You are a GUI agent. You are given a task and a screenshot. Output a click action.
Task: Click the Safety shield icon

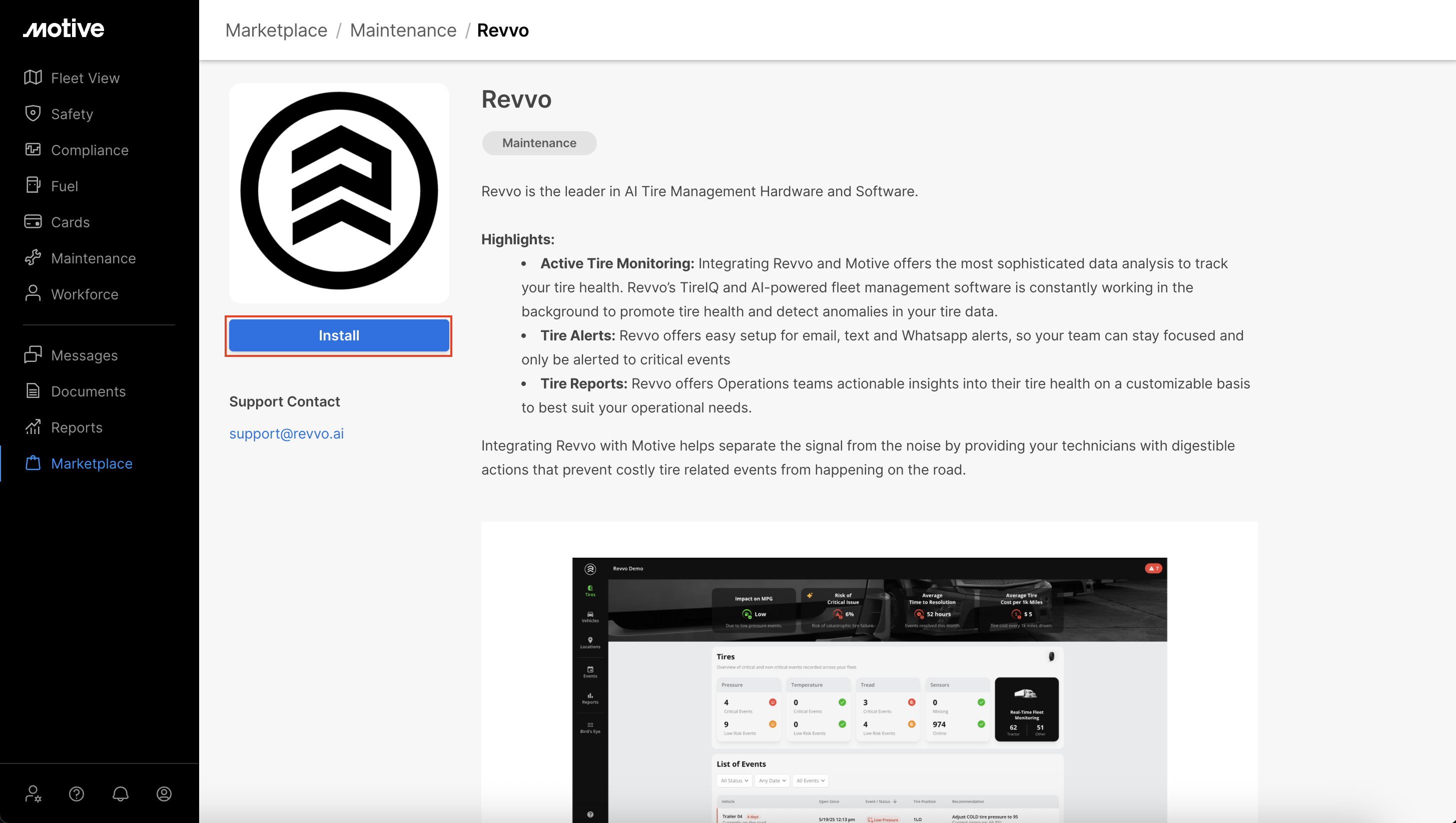point(33,113)
